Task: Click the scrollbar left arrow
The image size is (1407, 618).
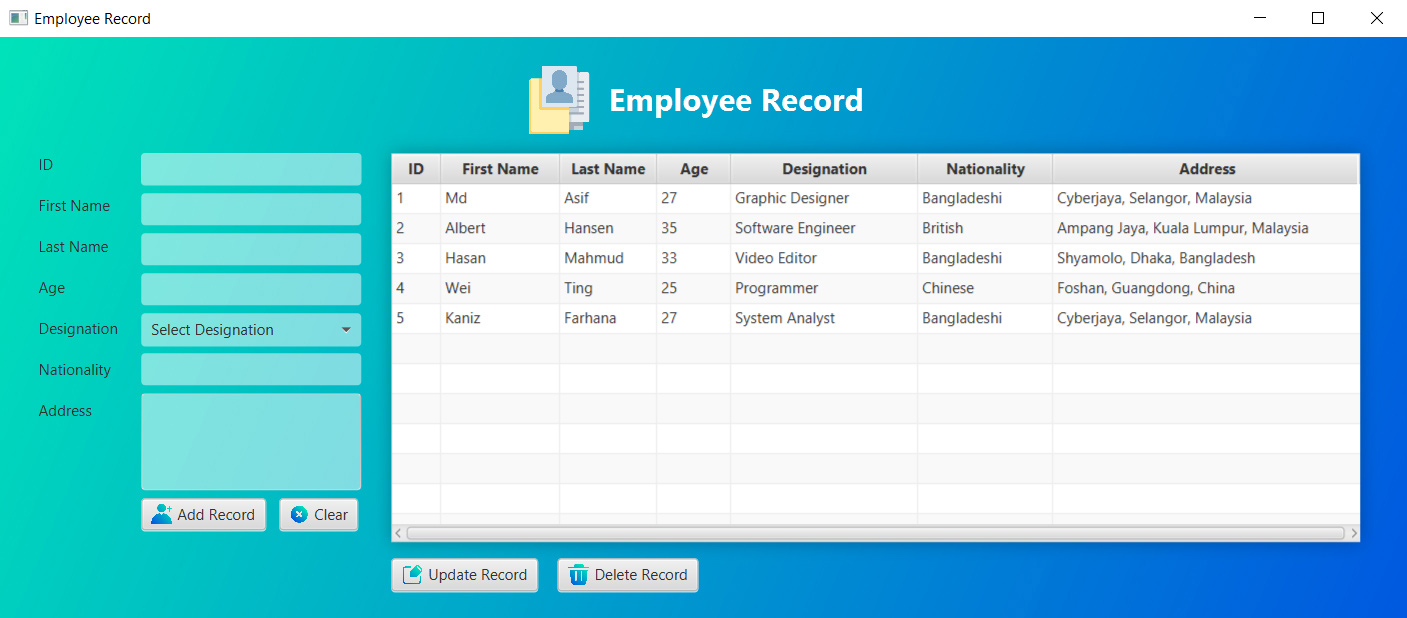Action: pyautogui.click(x=398, y=533)
